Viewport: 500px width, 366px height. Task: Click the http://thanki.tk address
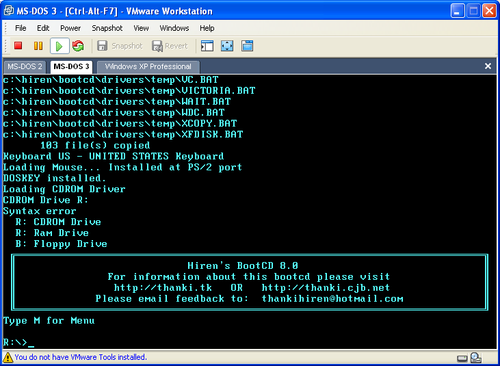click(x=163, y=288)
